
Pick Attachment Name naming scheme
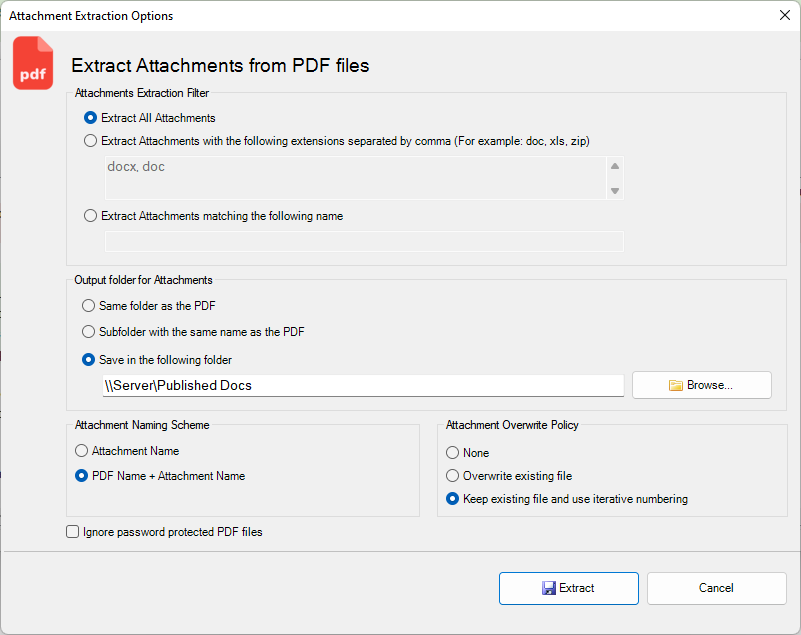[x=82, y=451]
